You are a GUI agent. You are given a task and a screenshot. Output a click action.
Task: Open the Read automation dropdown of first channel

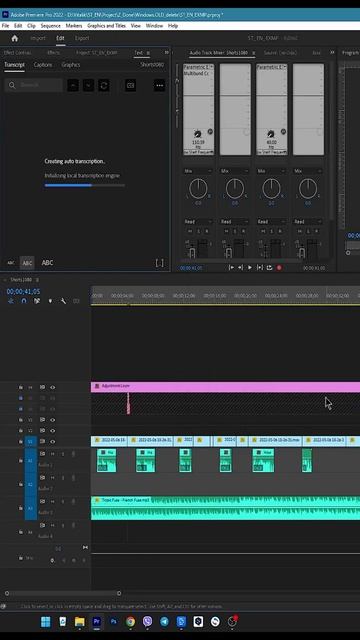point(198,222)
